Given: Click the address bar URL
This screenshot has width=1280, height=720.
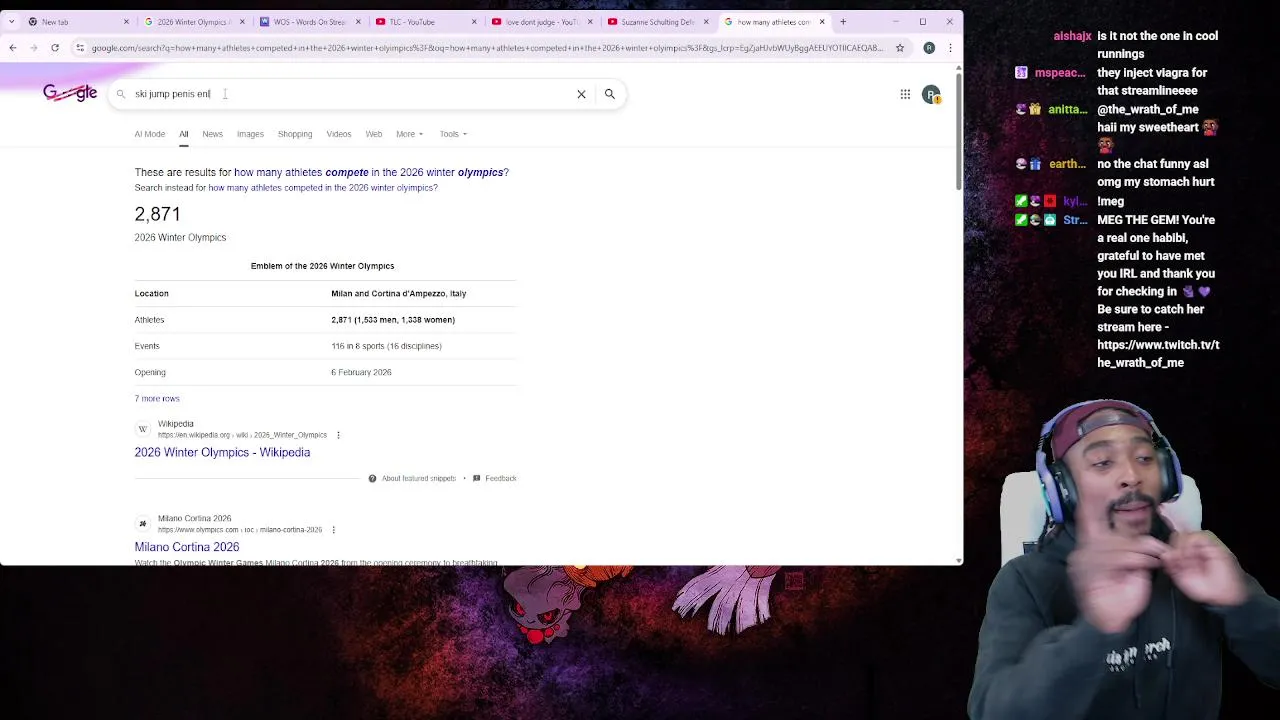Looking at the screenshot, I should click(x=487, y=48).
